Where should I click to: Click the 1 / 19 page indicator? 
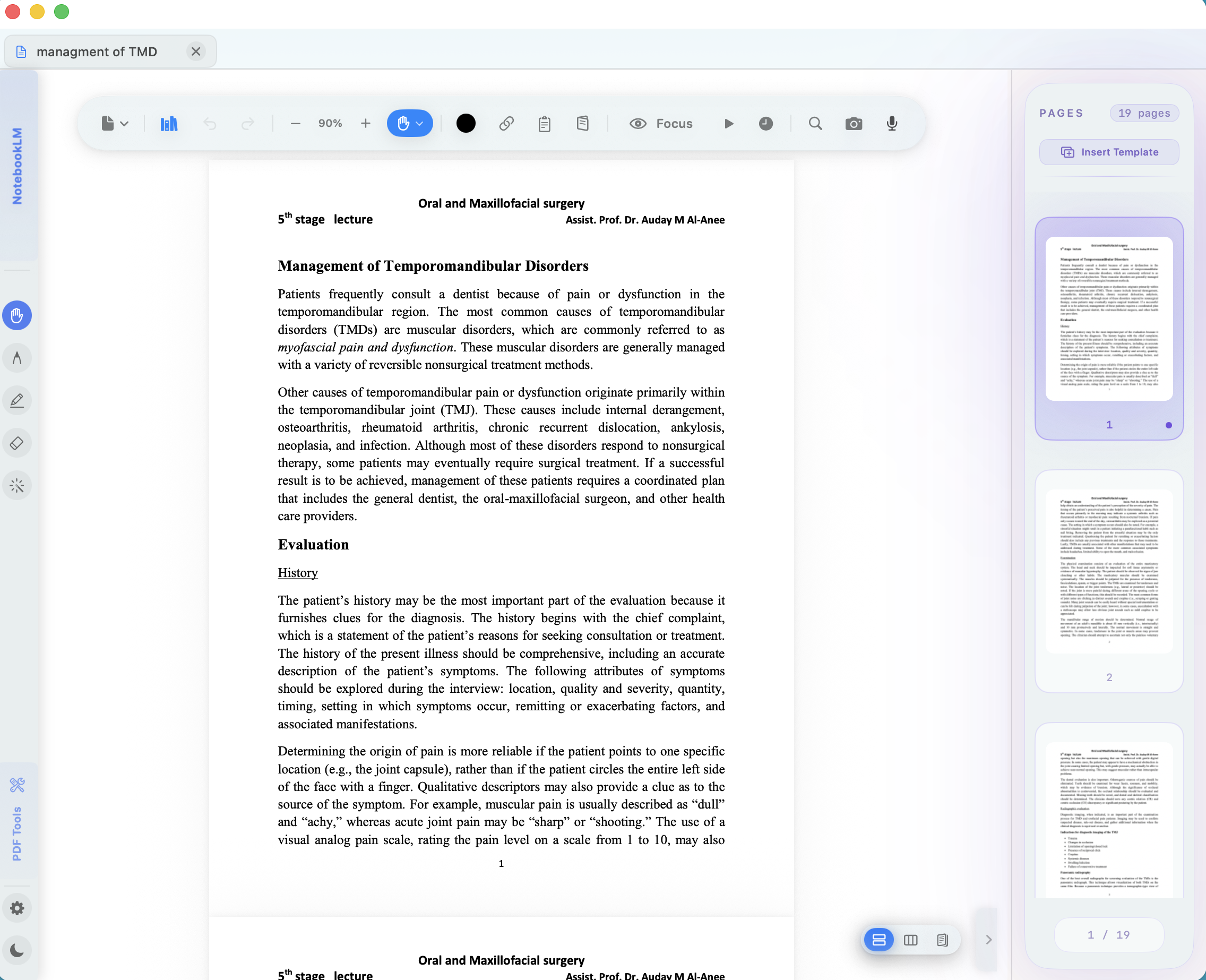(1108, 935)
